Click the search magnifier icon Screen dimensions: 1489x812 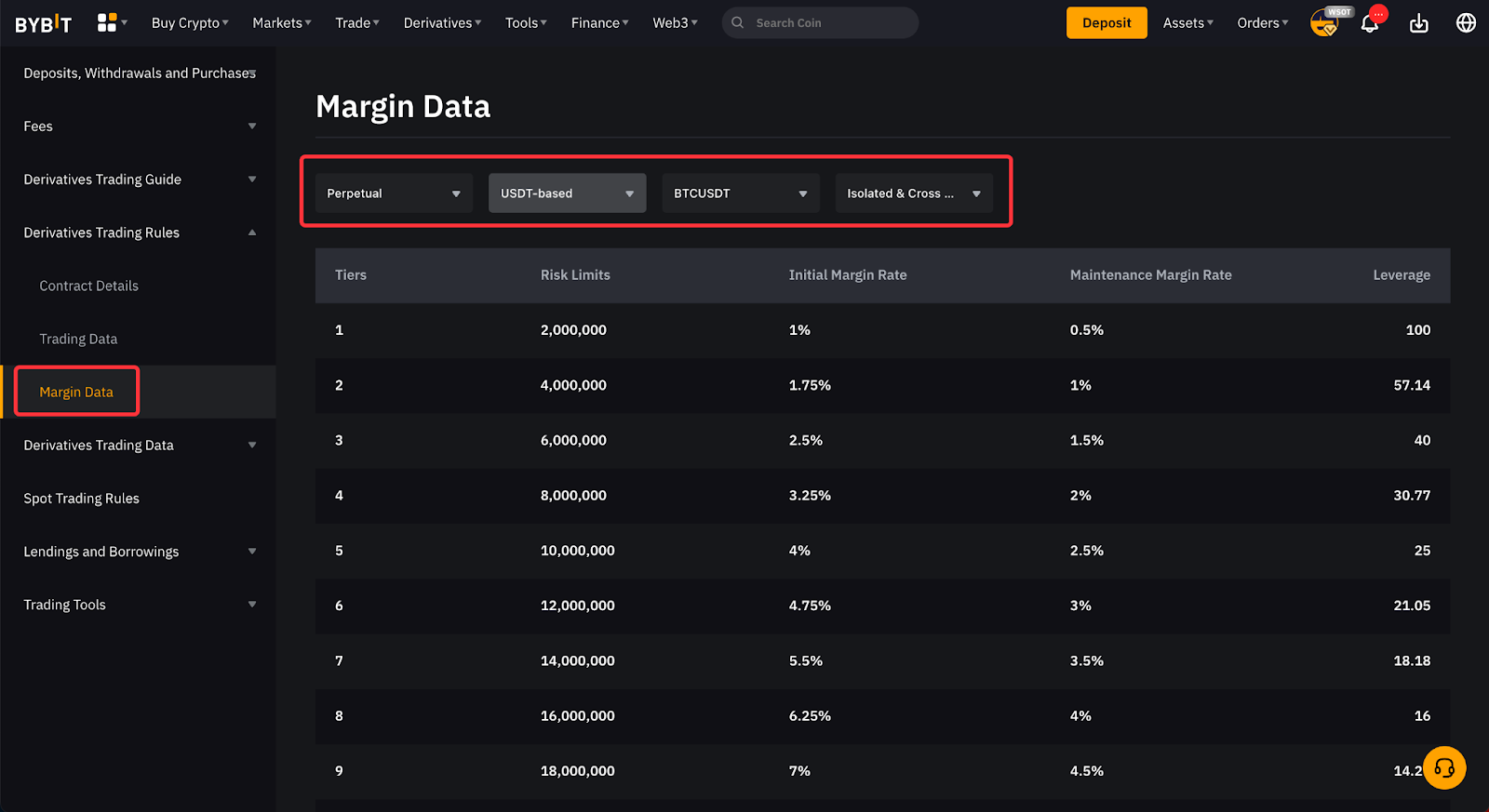(738, 23)
